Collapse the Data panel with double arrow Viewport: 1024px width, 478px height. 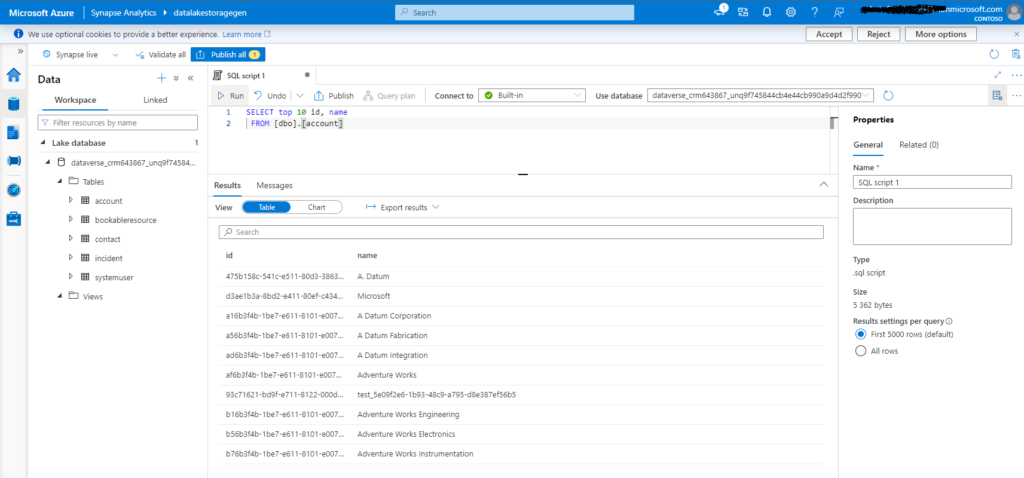[x=191, y=78]
